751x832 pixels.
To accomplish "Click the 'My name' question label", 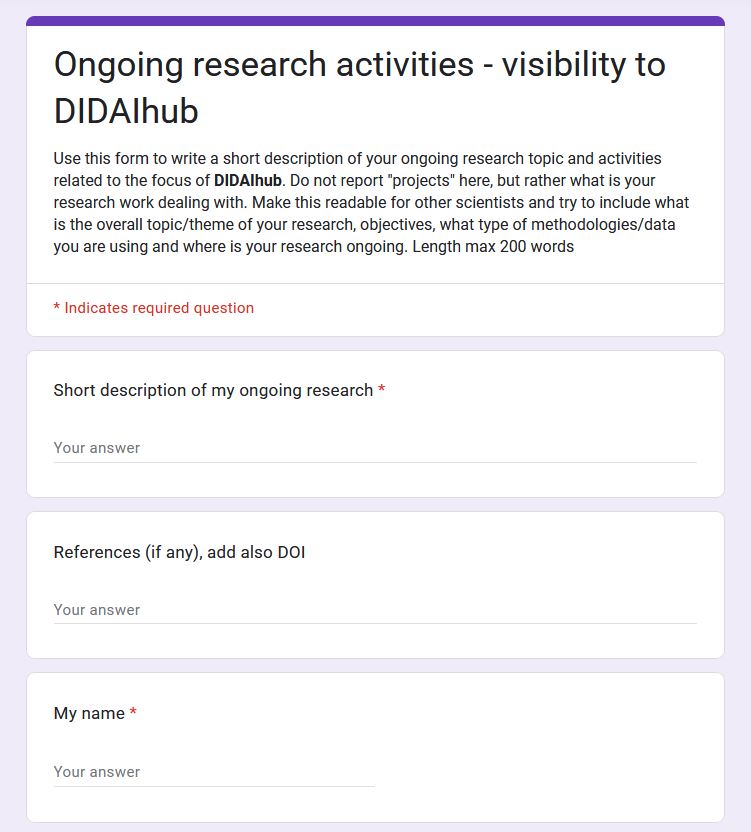I will click(89, 714).
